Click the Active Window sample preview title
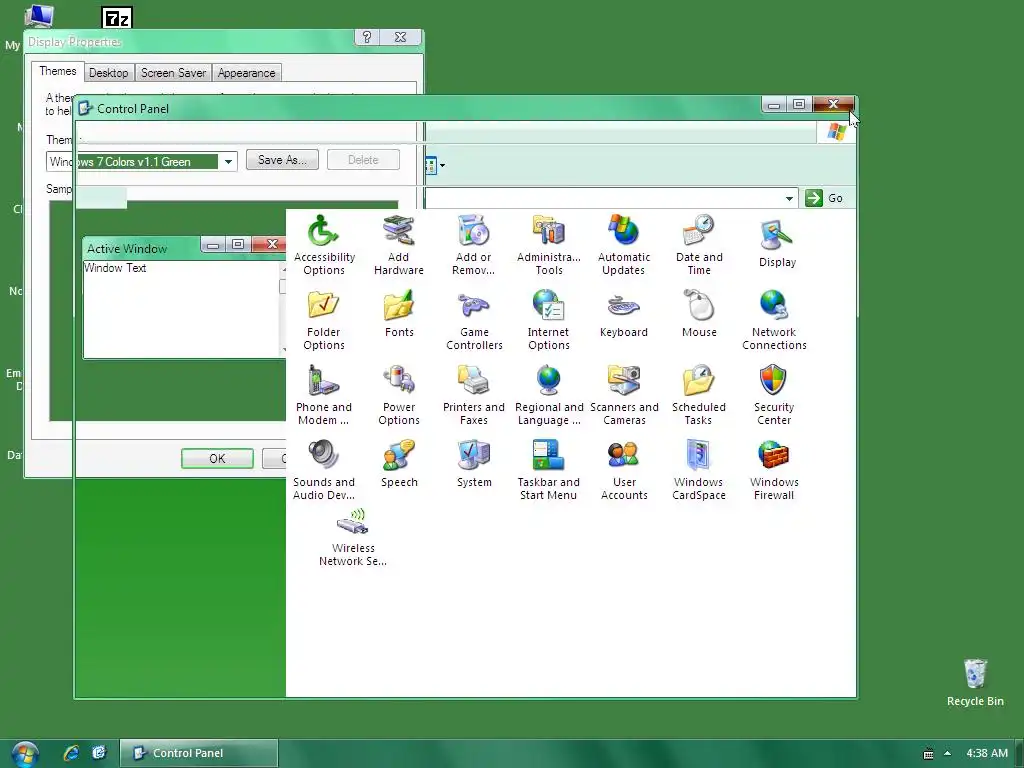Viewport: 1024px width, 768px height. [x=127, y=249]
